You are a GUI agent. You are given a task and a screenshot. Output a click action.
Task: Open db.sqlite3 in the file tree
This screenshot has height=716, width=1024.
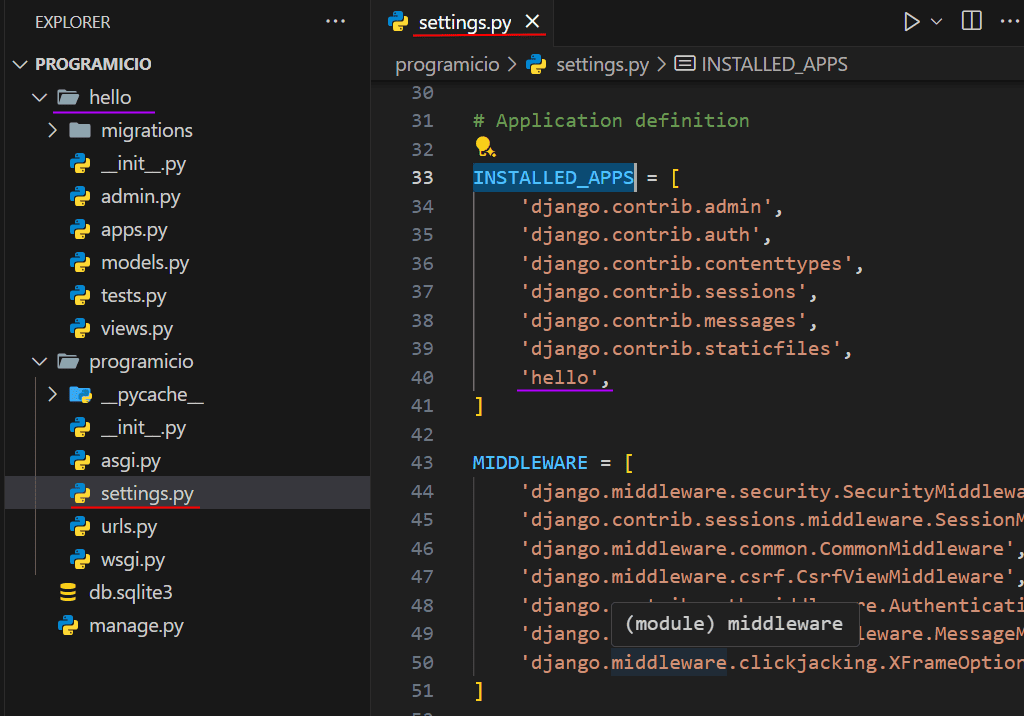click(131, 592)
